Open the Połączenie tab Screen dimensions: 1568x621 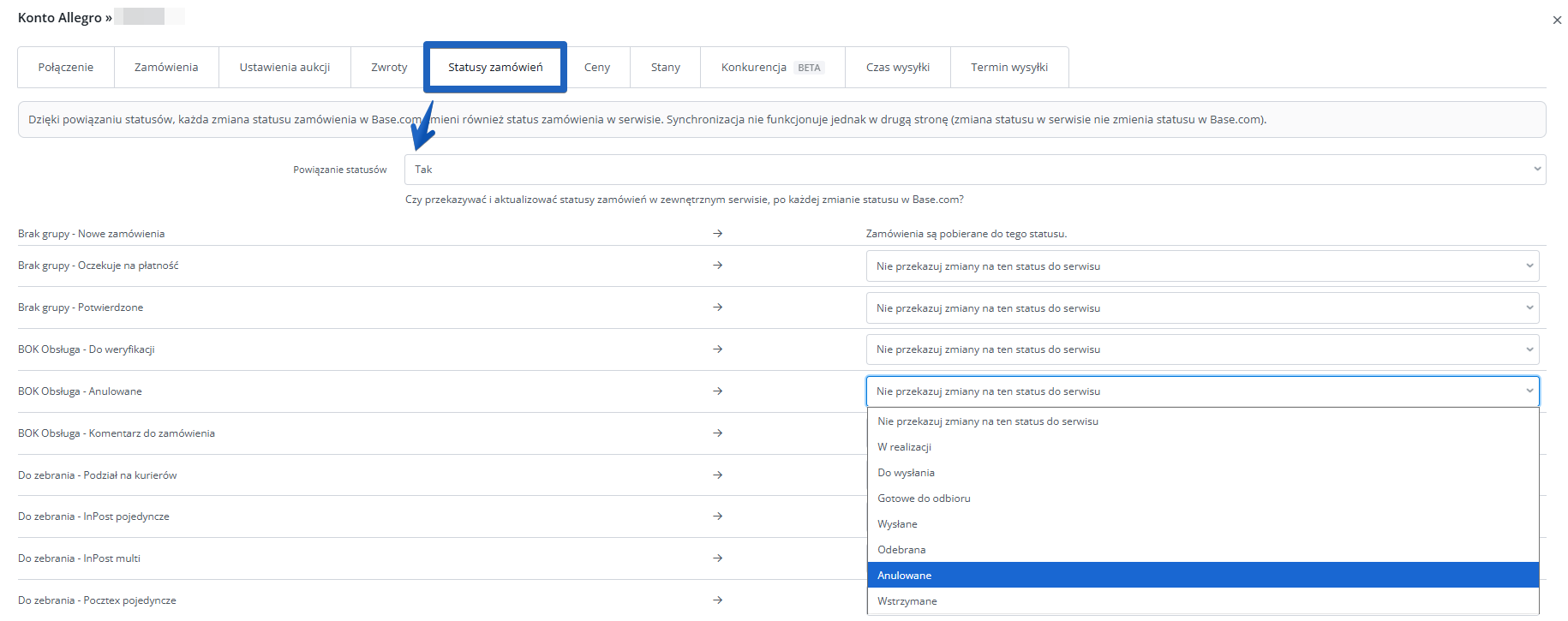point(66,68)
